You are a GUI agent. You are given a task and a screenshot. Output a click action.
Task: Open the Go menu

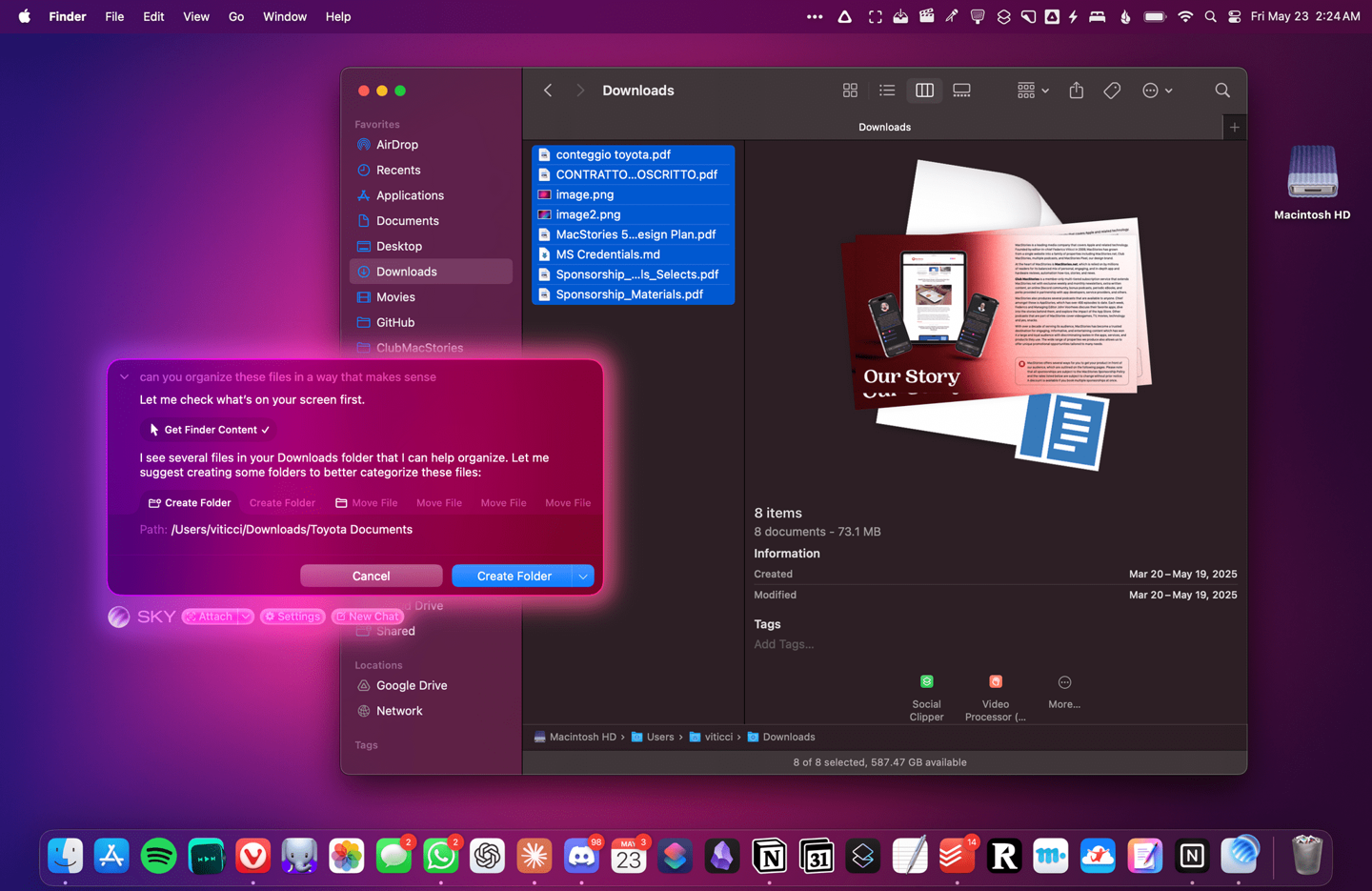coord(235,16)
